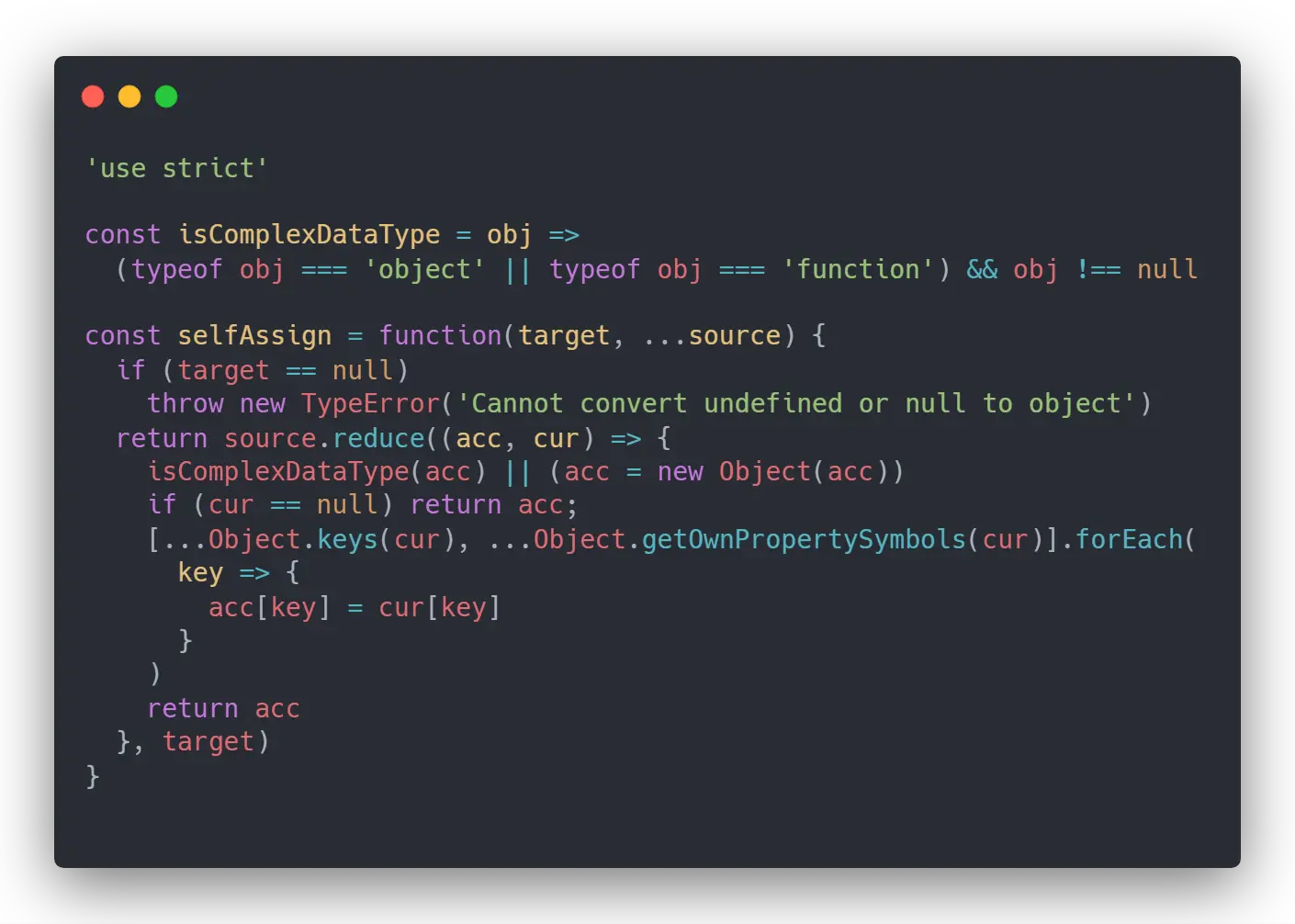Click the 'Cannot convert undefined' error string
This screenshot has height=924, width=1295.
[803, 404]
